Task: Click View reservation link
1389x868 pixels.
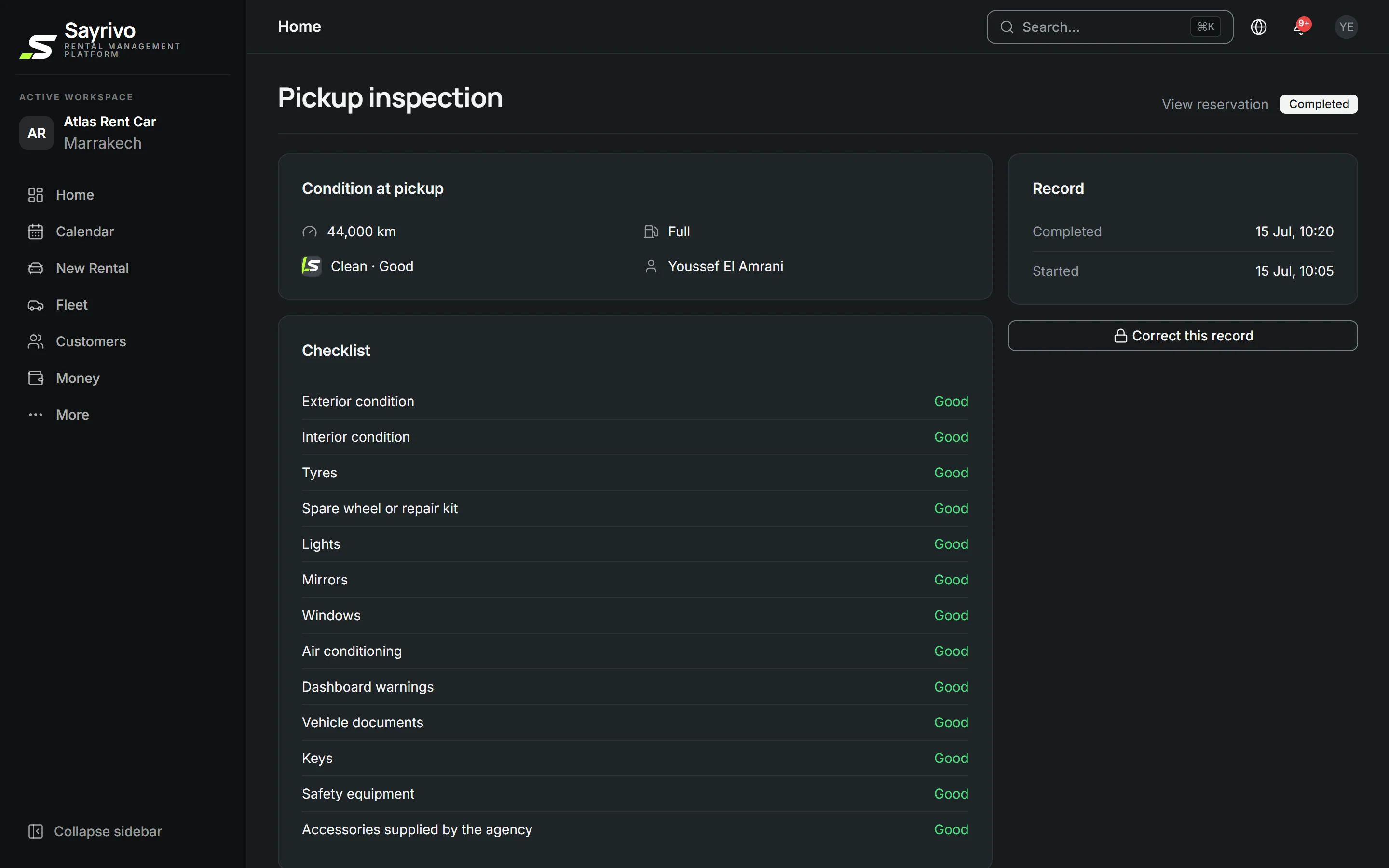Action: point(1214,104)
